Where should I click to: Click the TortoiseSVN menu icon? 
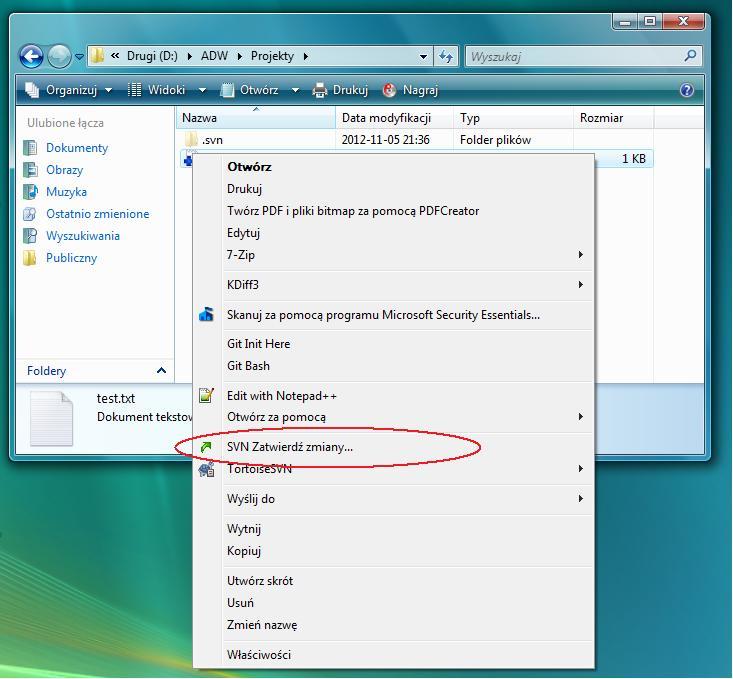tap(207, 469)
